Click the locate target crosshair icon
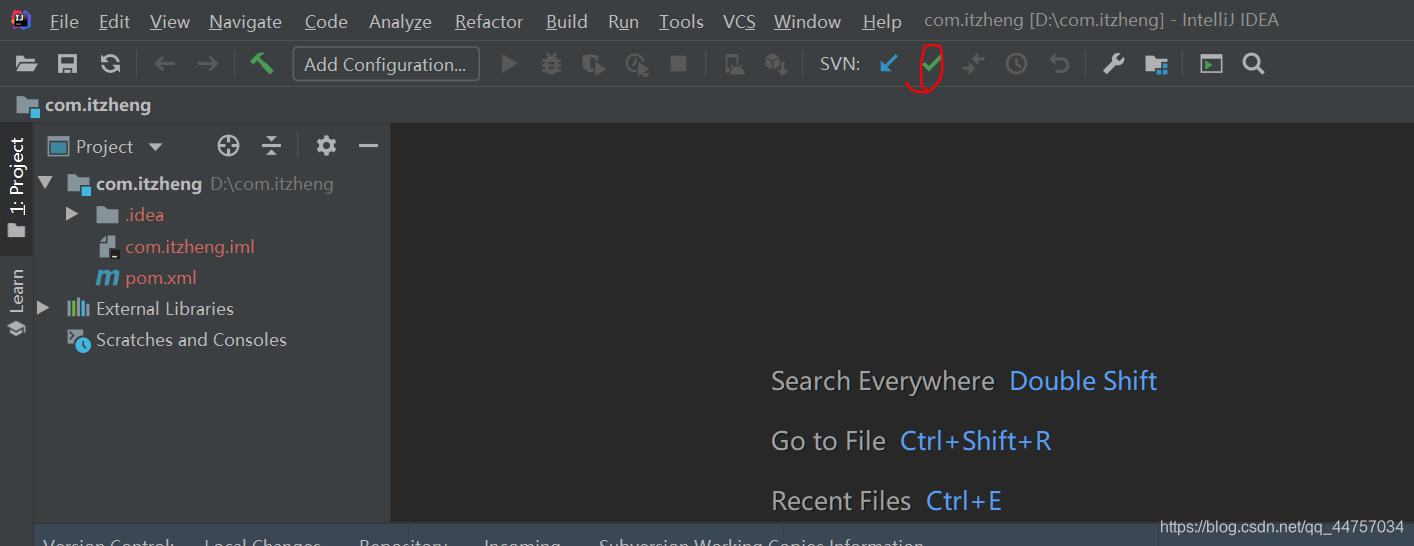This screenshot has width=1414, height=546. click(x=228, y=146)
